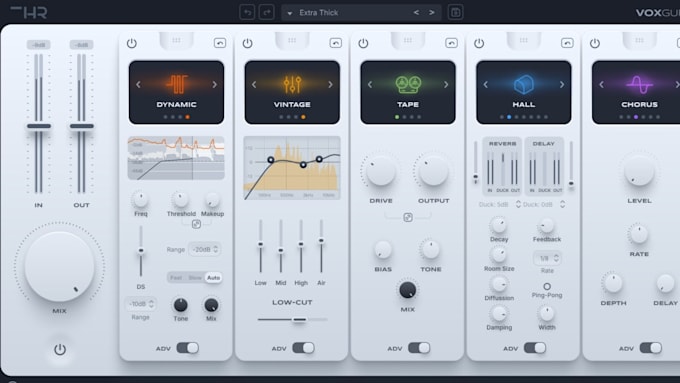
Task: Click the Tape DRIVE knob
Action: 381,171
